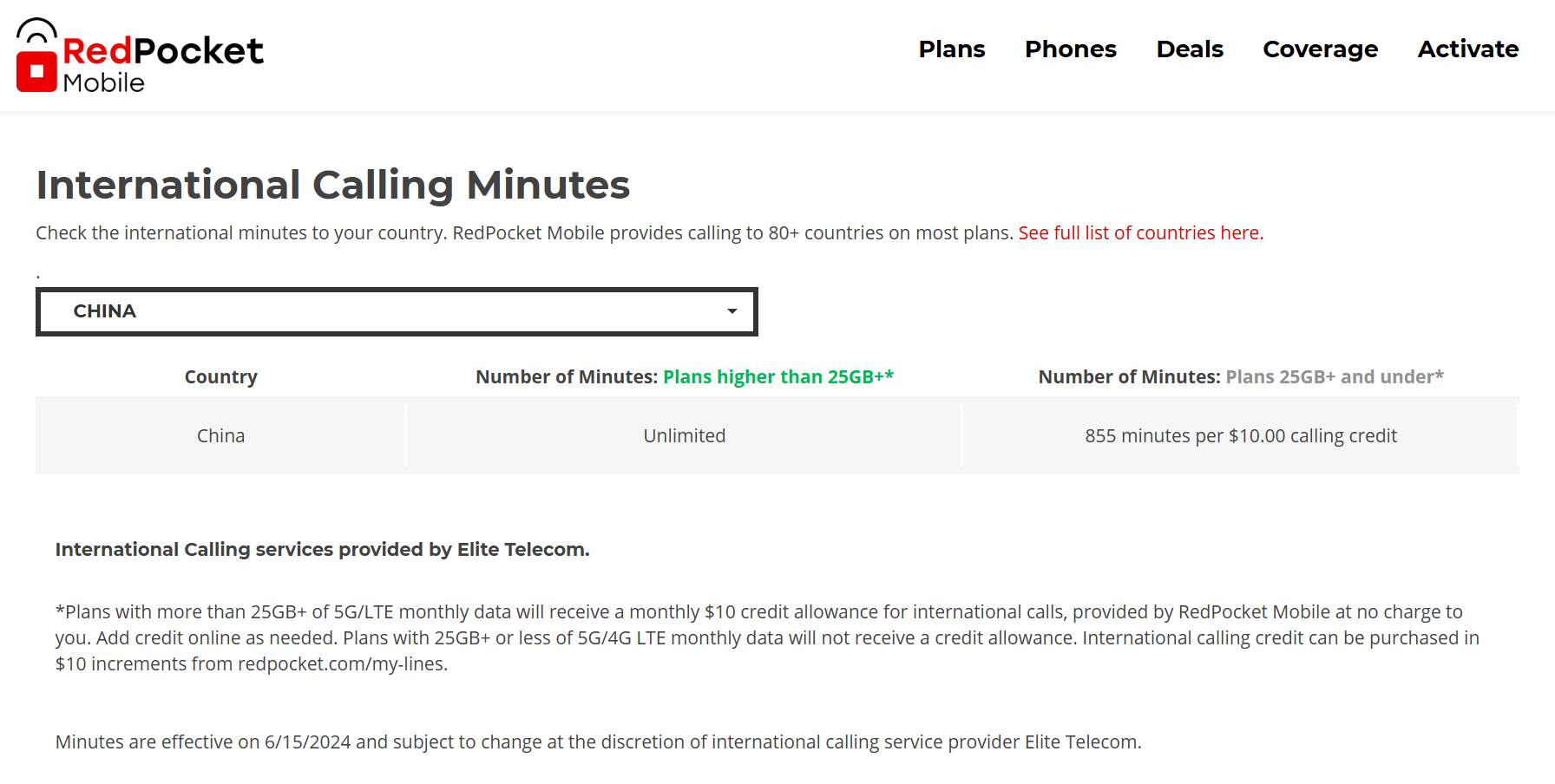Follow the 'See full list of countries here' link
The height and width of the screenshot is (784, 1555).
coord(1140,233)
